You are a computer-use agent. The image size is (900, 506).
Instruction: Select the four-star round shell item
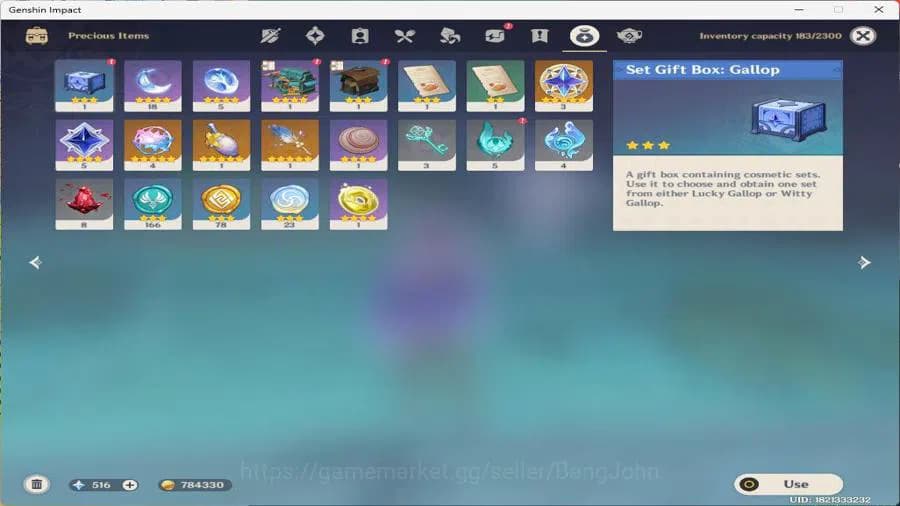point(358,145)
